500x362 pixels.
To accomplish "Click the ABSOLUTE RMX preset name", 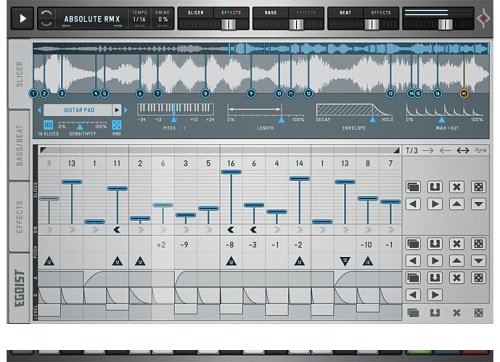I will 92,19.
